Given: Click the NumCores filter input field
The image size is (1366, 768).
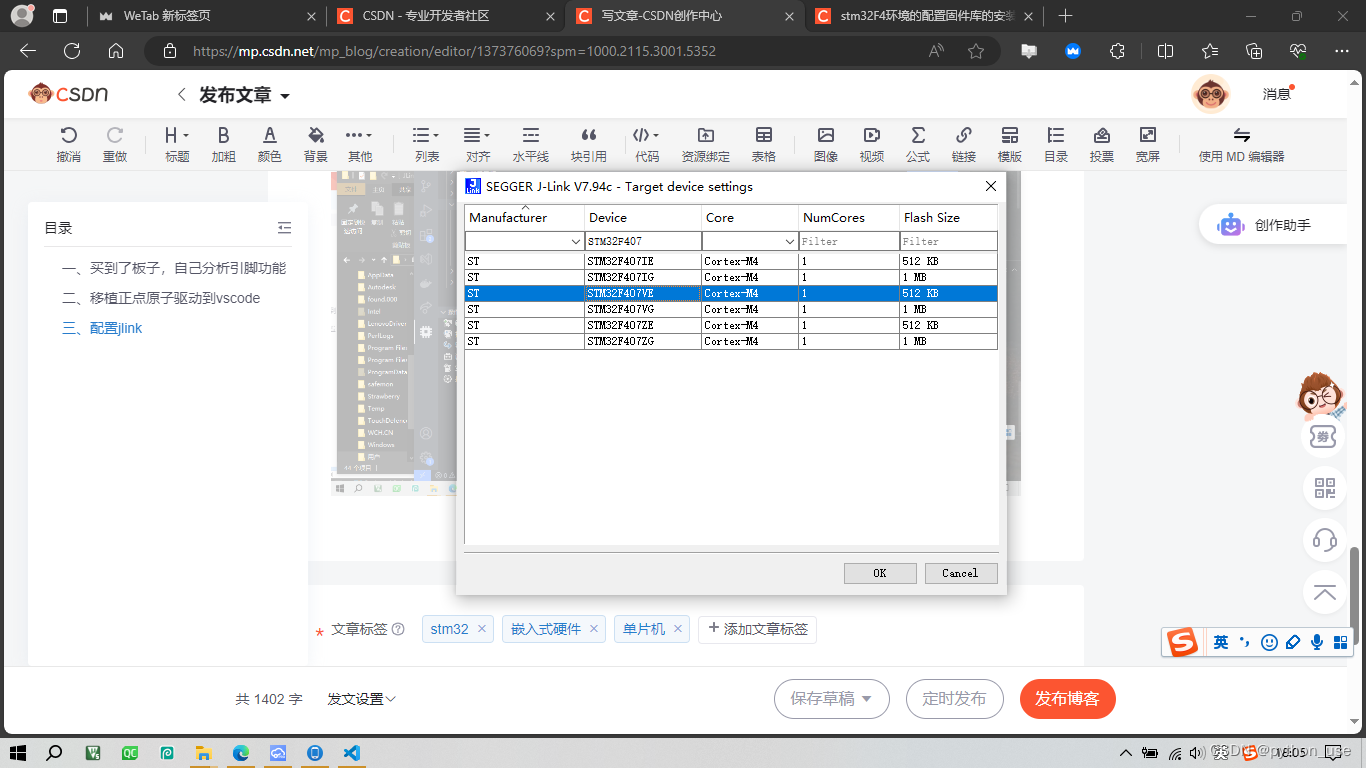Looking at the screenshot, I should point(848,241).
